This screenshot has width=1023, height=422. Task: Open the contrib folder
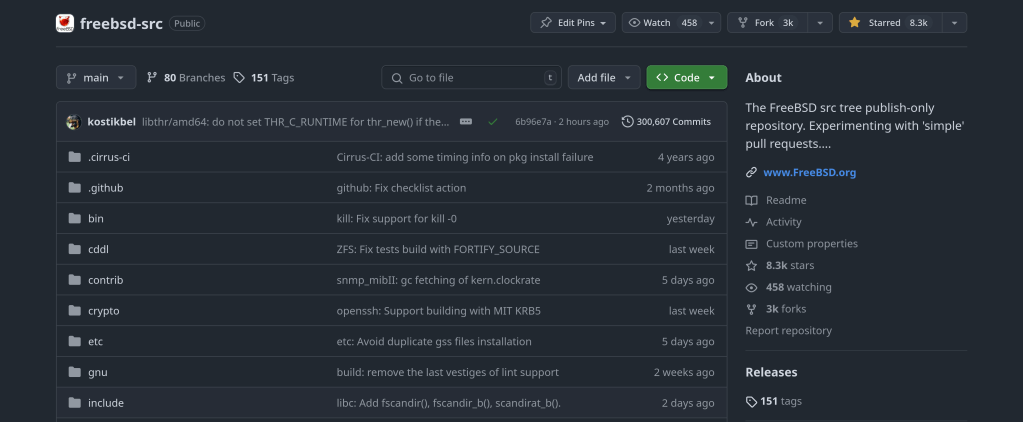coord(105,280)
